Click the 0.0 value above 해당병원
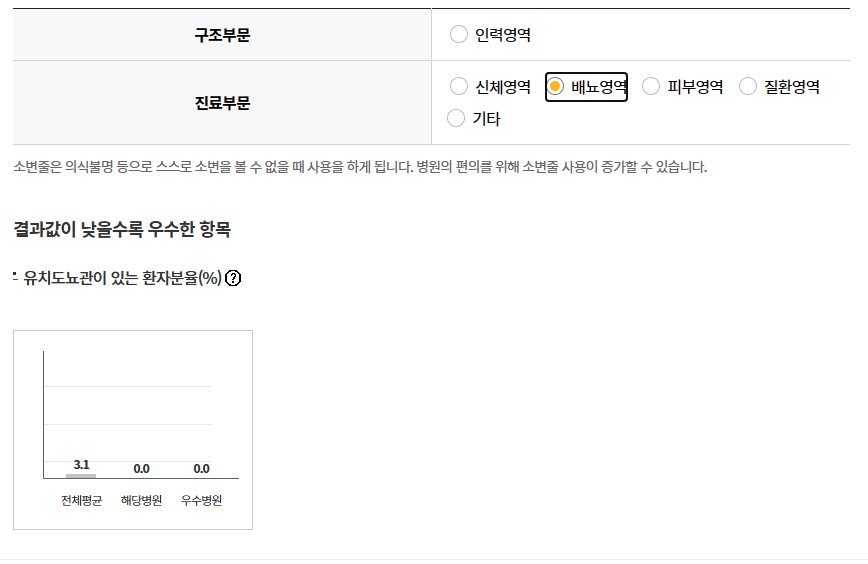 (x=141, y=469)
